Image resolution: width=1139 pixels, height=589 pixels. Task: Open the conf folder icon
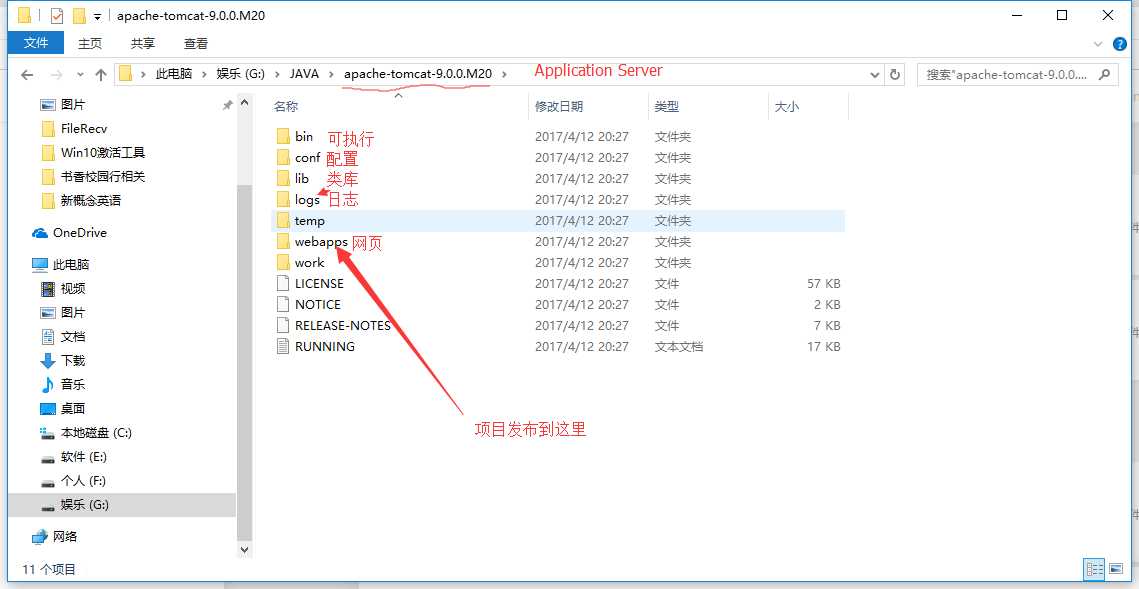click(x=283, y=158)
